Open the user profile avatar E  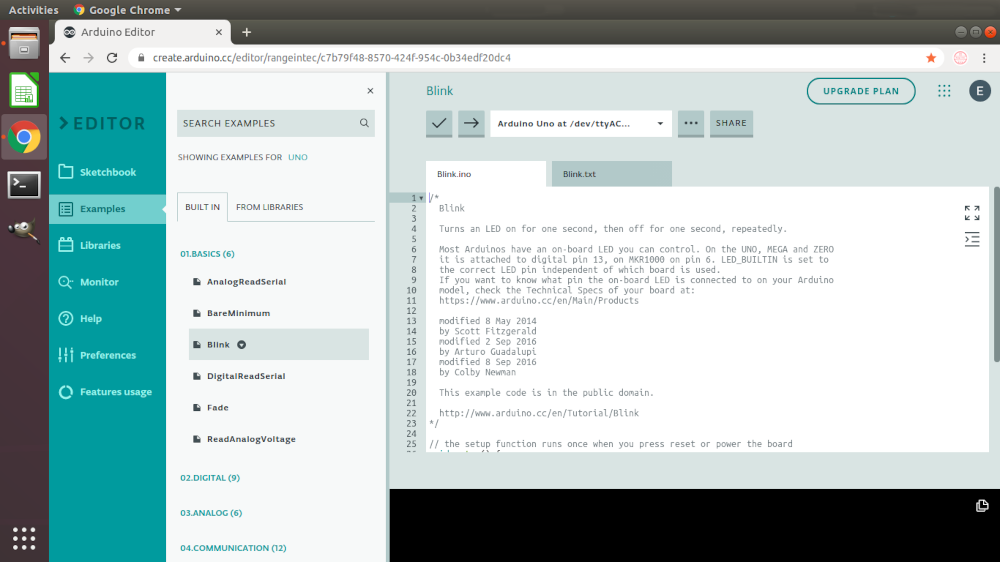980,91
